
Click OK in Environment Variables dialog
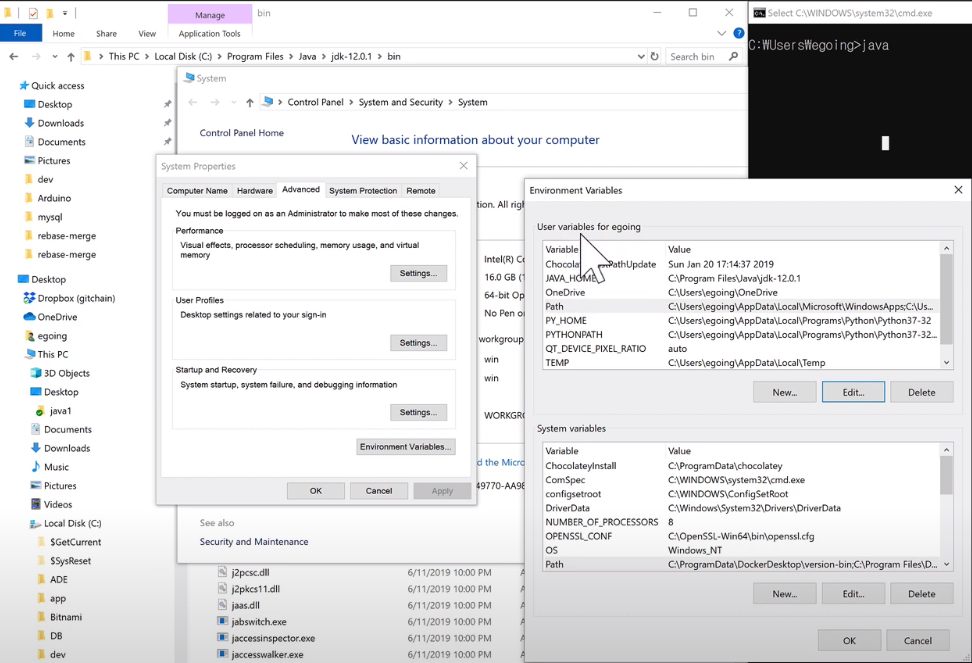849,641
